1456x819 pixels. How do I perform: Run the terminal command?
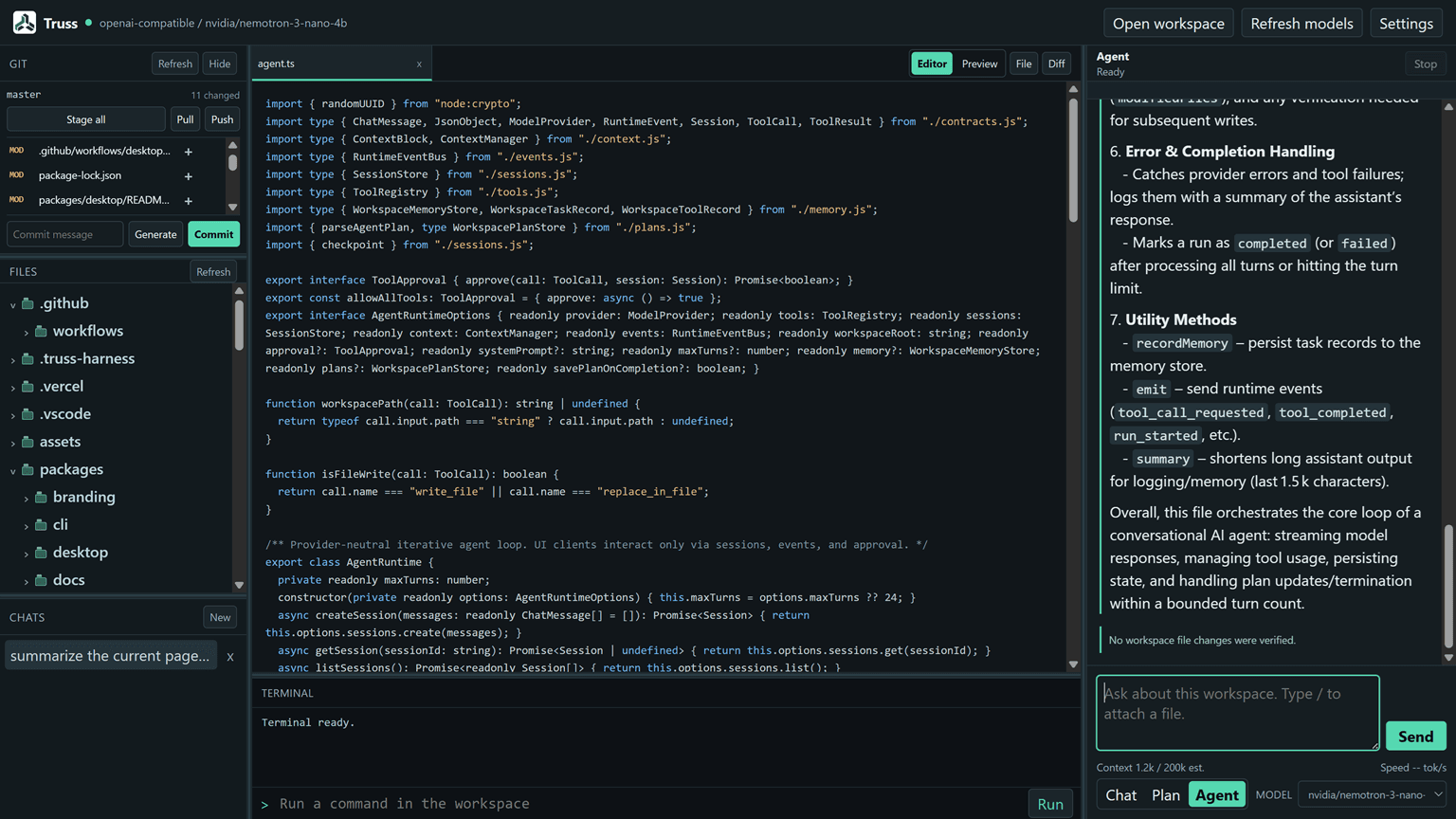tap(1050, 804)
